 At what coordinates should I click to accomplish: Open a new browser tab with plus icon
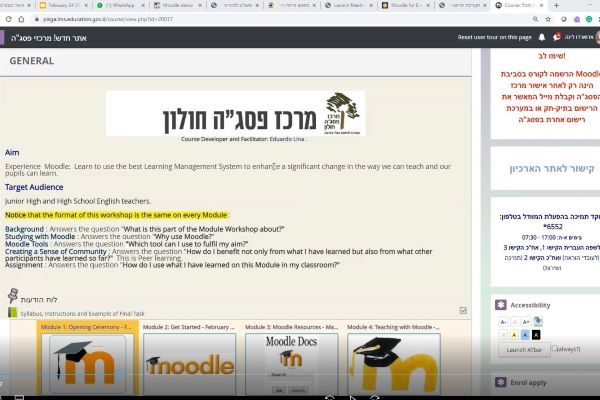[556, 5]
